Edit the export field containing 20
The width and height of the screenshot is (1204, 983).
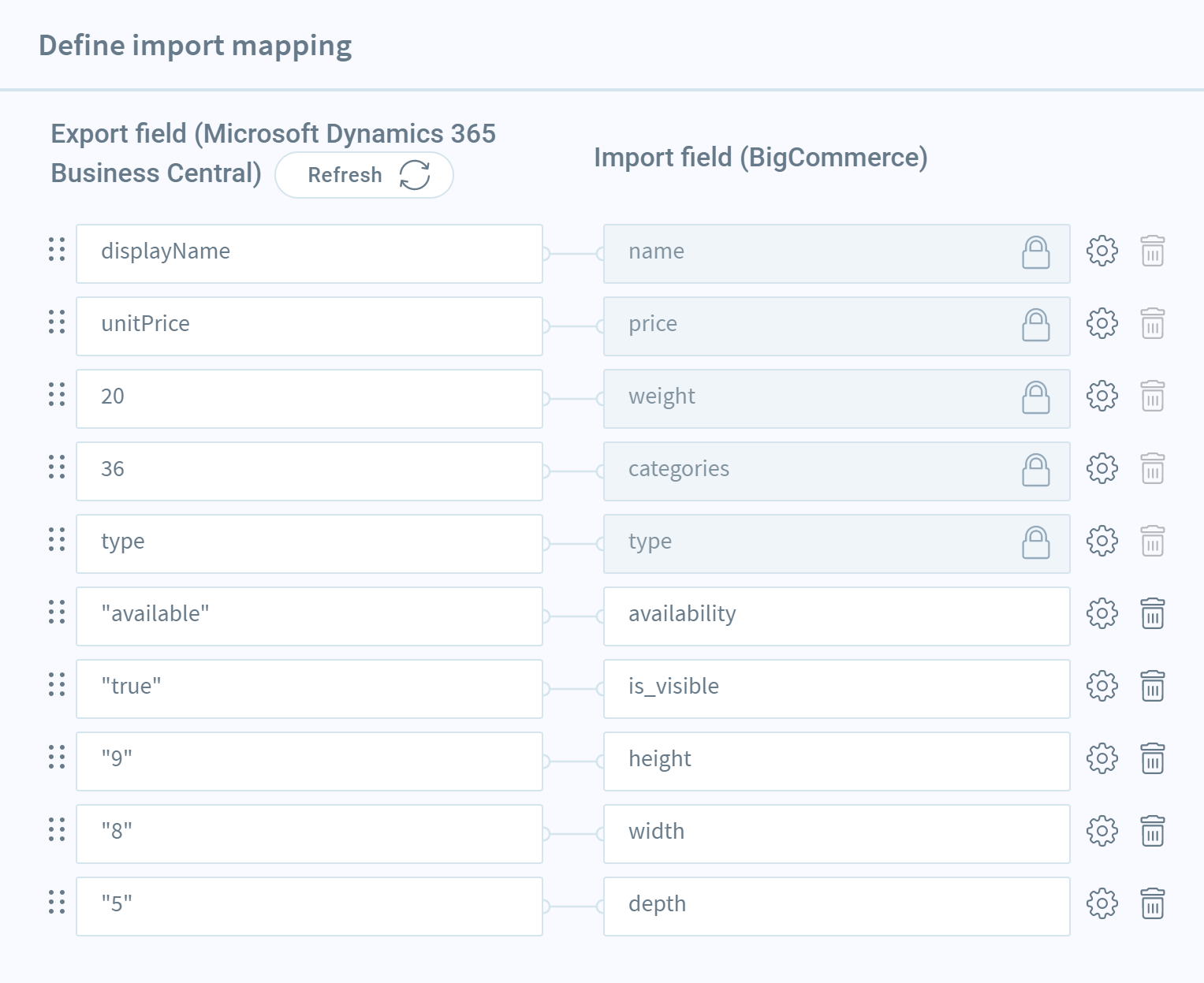[x=309, y=399]
